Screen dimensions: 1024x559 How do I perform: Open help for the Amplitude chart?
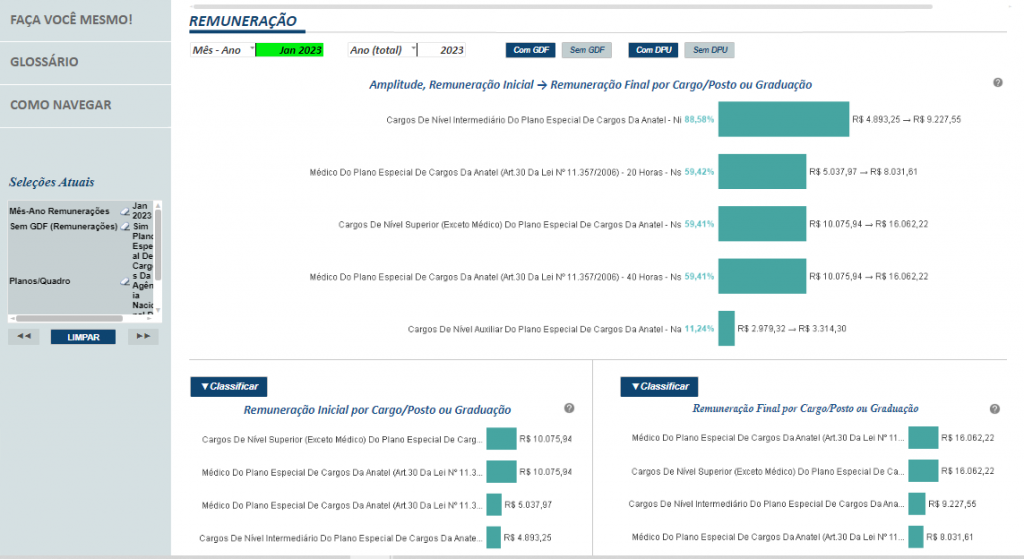point(998,82)
